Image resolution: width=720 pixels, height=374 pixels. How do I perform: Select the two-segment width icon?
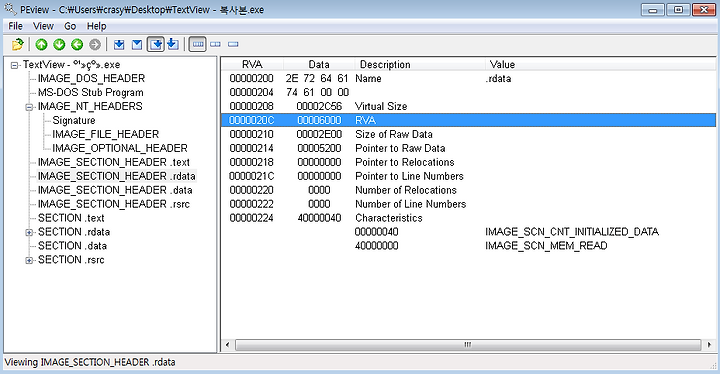(215, 45)
